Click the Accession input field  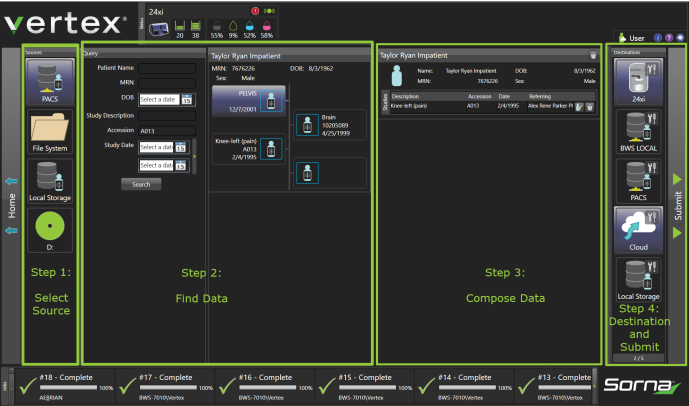point(166,130)
